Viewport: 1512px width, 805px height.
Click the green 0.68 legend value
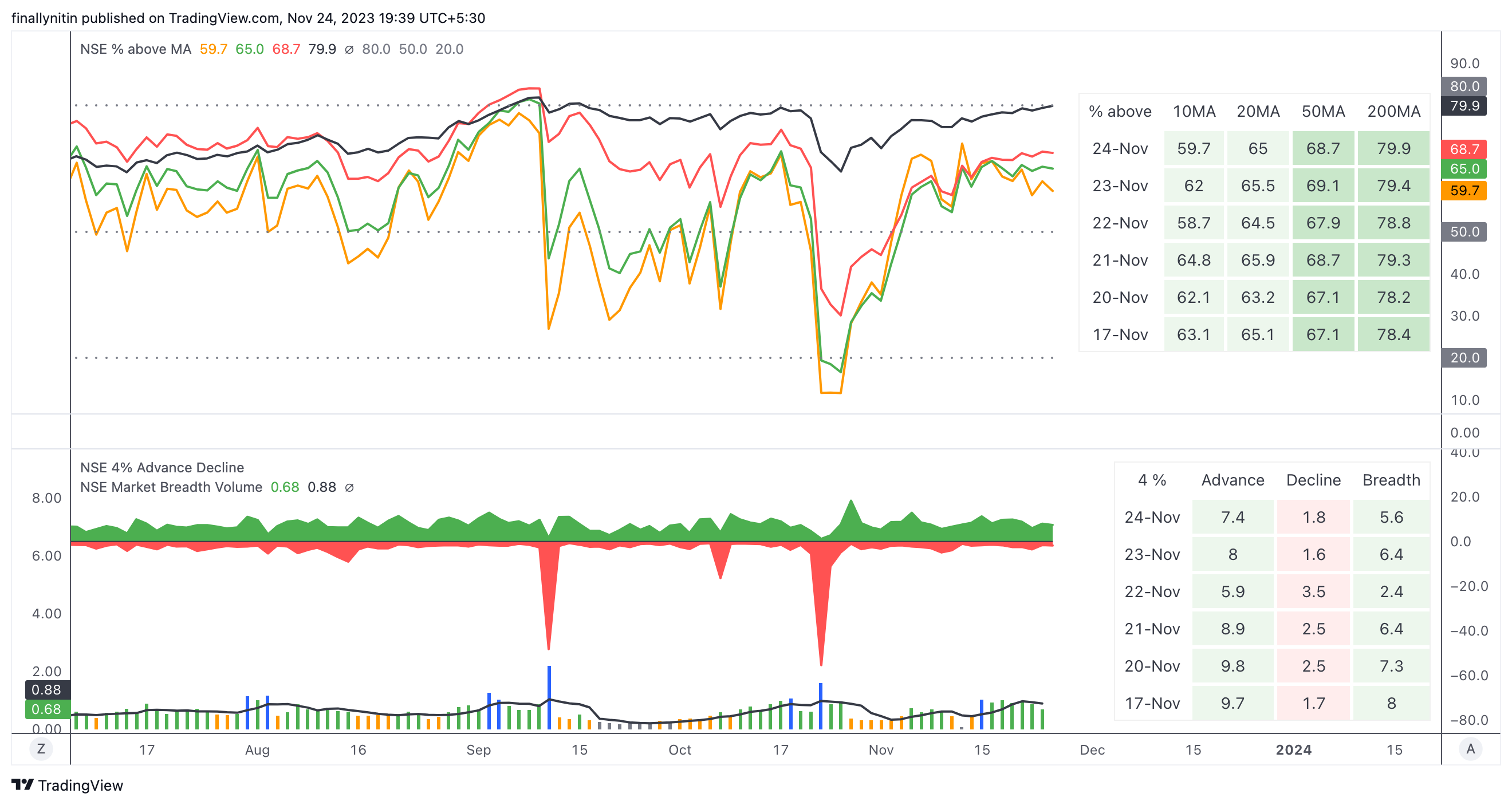coord(285,487)
